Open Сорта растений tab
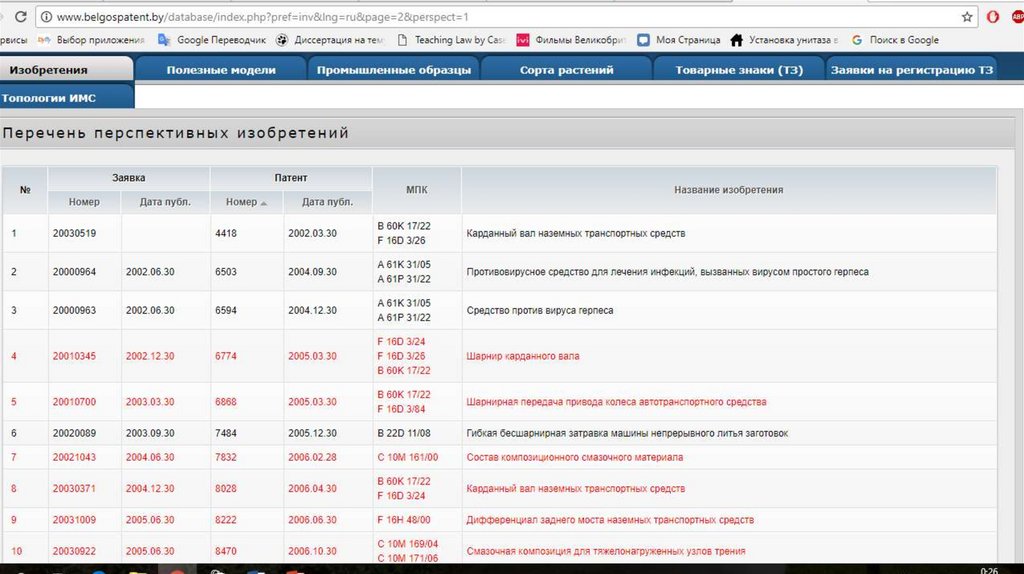This screenshot has width=1024, height=574. pyautogui.click(x=566, y=70)
